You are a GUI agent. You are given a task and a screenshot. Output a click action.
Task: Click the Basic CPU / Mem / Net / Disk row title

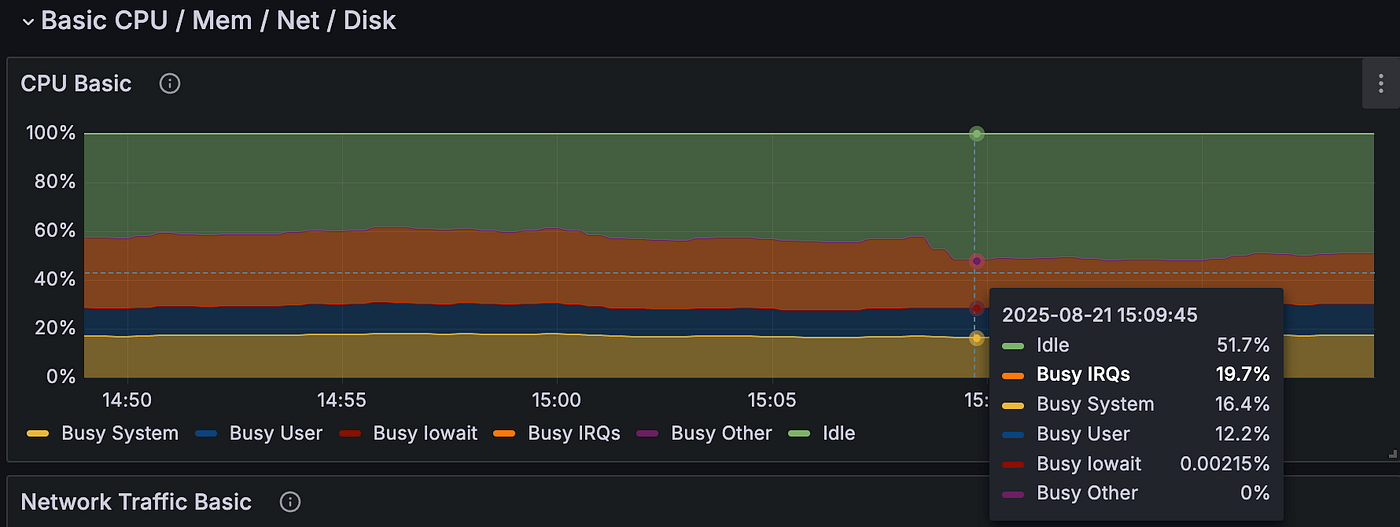[x=219, y=20]
